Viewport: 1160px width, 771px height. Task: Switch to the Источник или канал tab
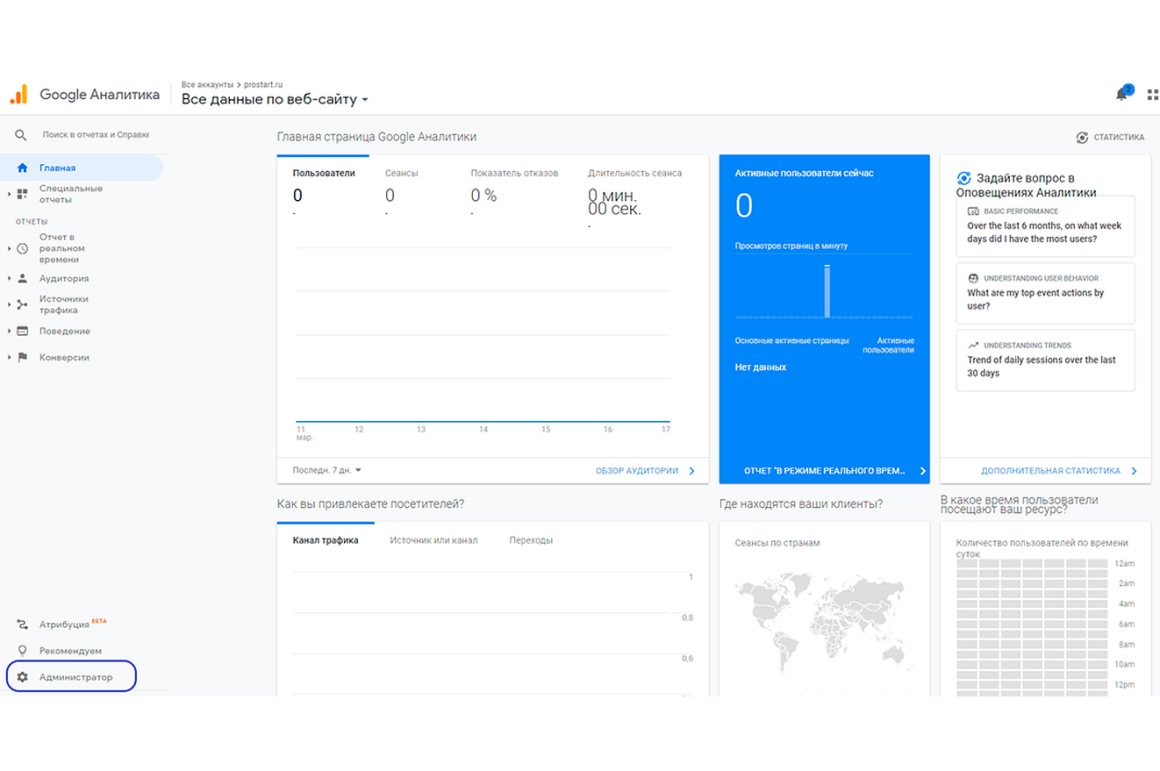(x=434, y=540)
